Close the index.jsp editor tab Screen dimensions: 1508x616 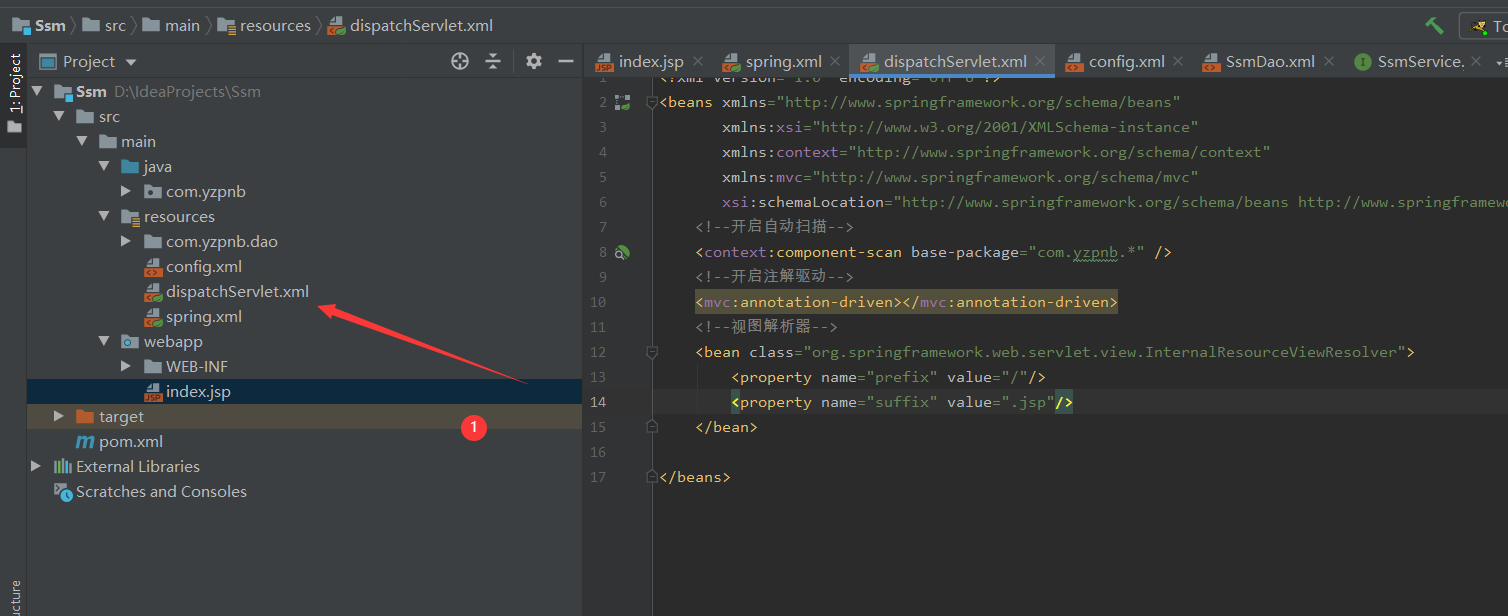click(698, 61)
